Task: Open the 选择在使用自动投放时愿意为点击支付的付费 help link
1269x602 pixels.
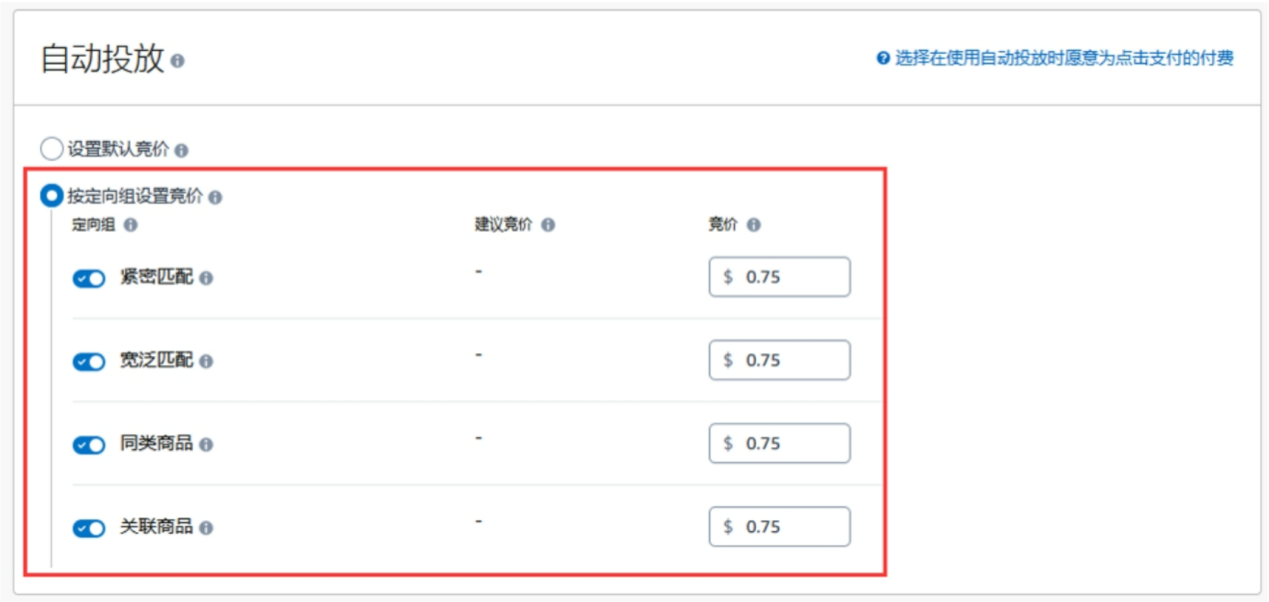Action: click(1064, 59)
